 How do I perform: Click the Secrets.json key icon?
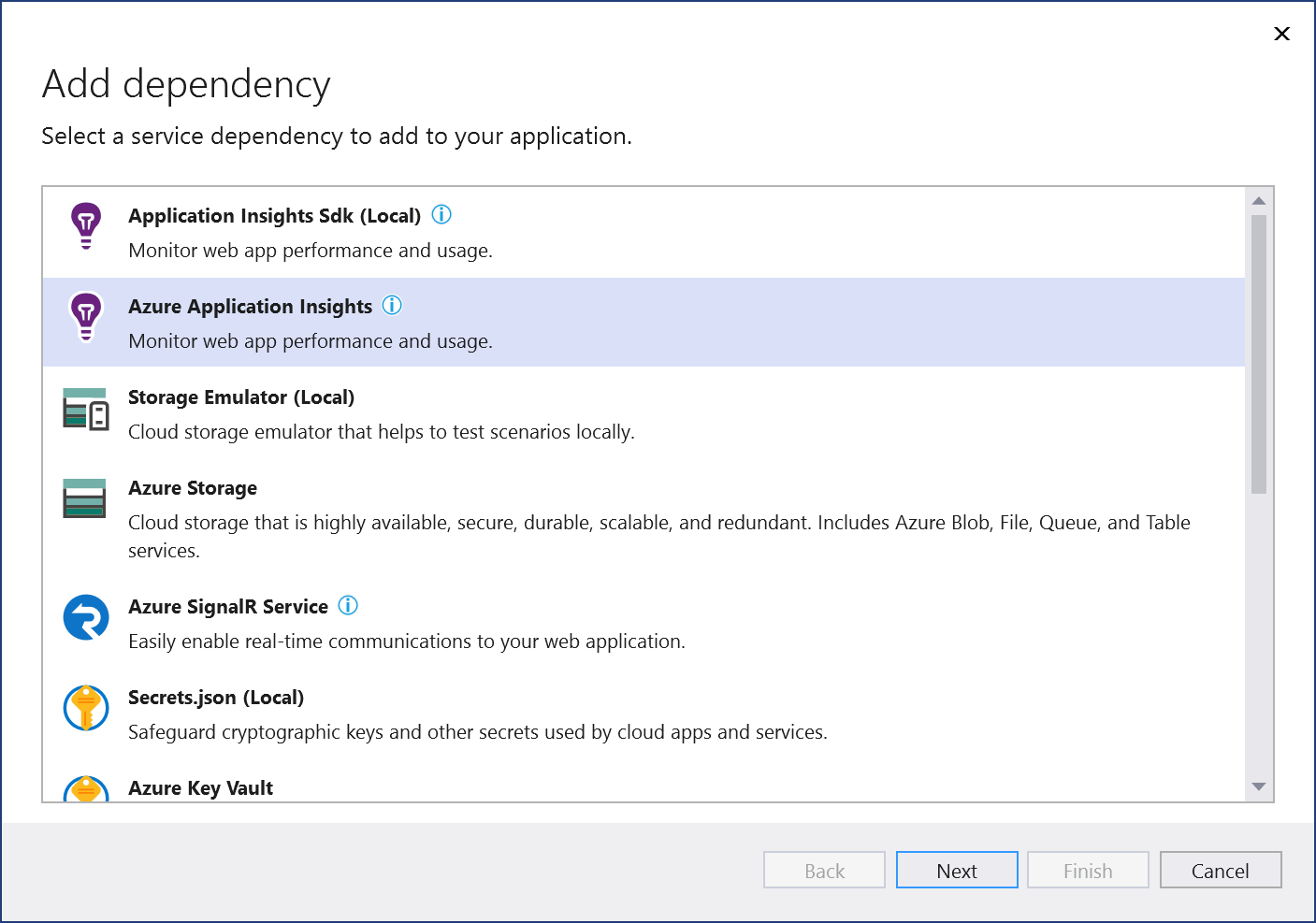coord(85,708)
